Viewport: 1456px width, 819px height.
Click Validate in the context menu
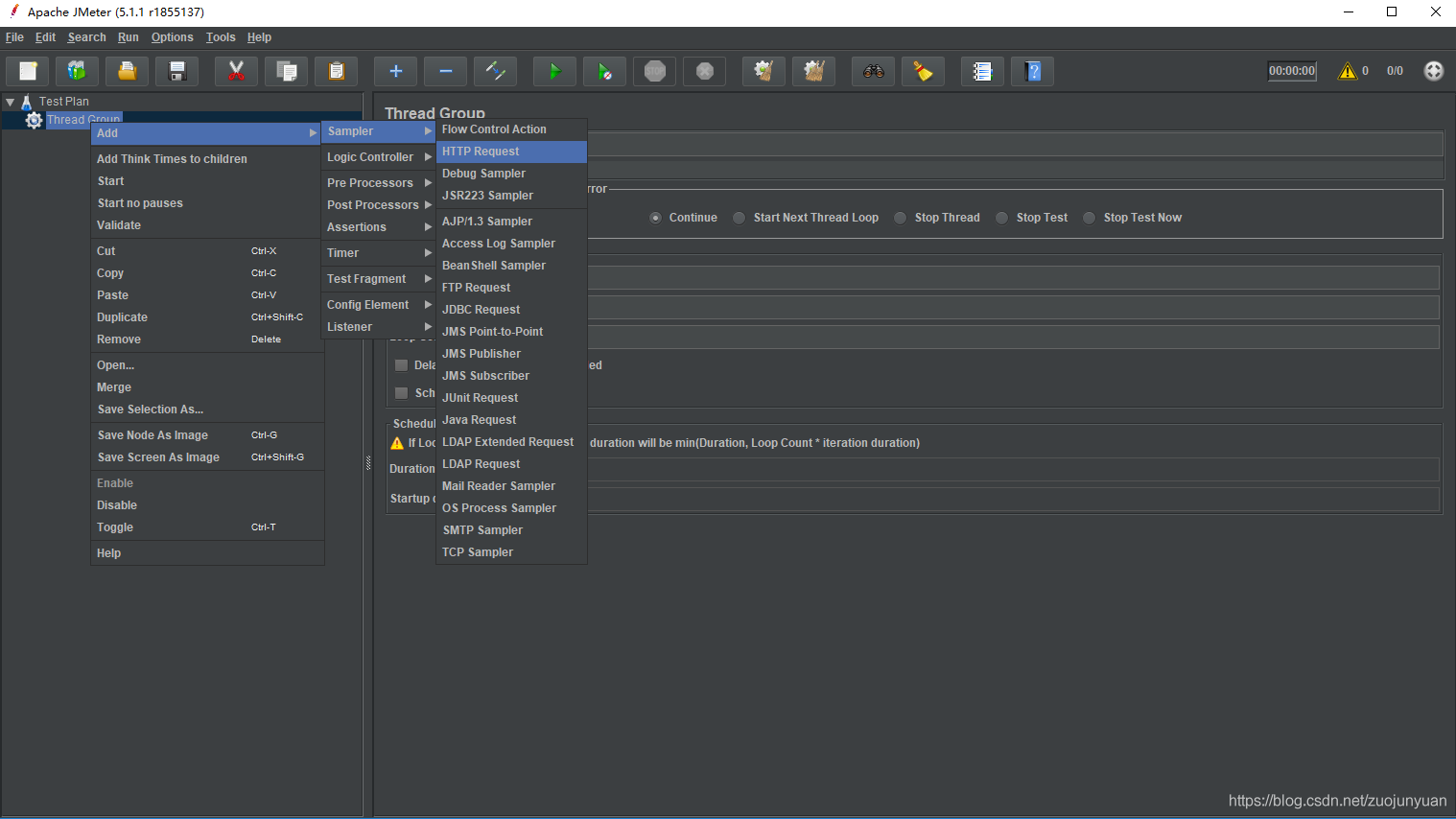point(207,225)
